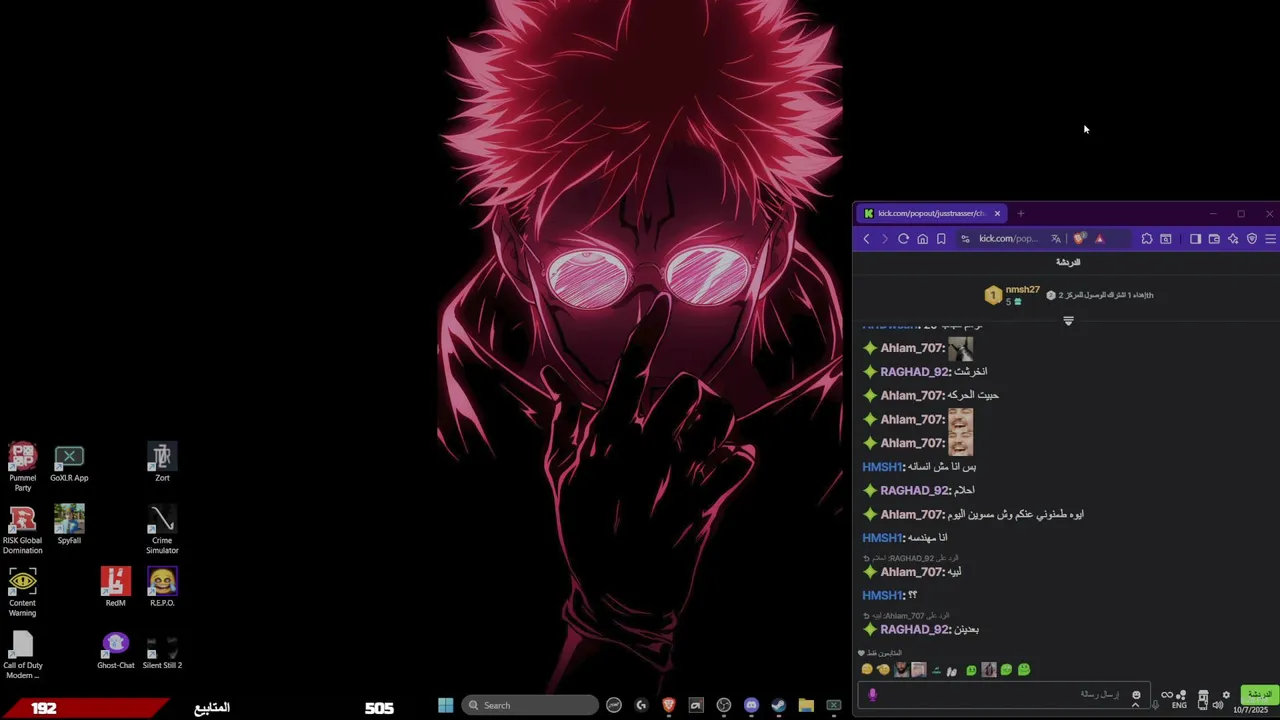The image size is (1280, 720).
Task: Click the VPN shield icon in toolbar
Action: point(1252,239)
